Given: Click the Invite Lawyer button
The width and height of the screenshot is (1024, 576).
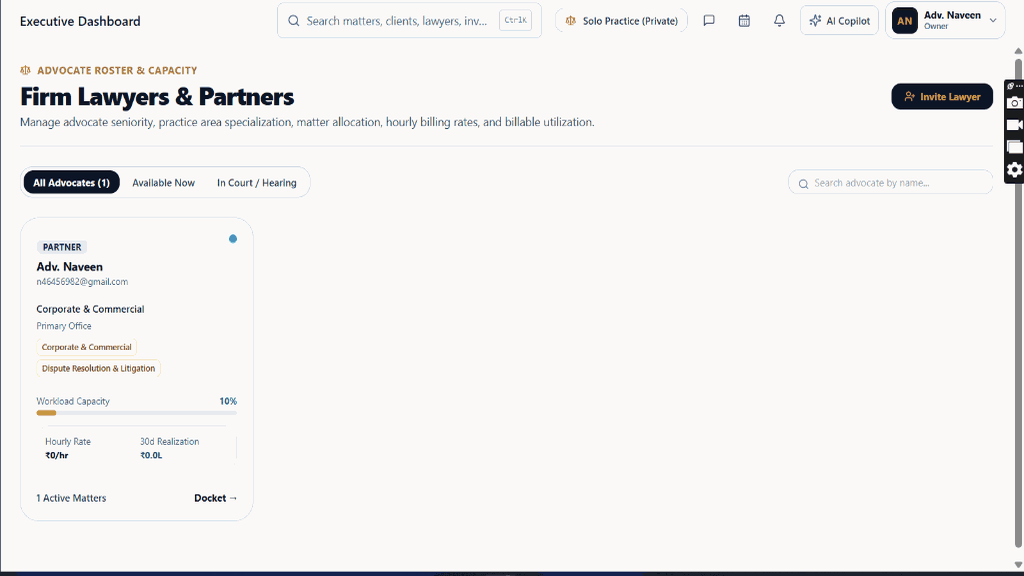Looking at the screenshot, I should (942, 97).
